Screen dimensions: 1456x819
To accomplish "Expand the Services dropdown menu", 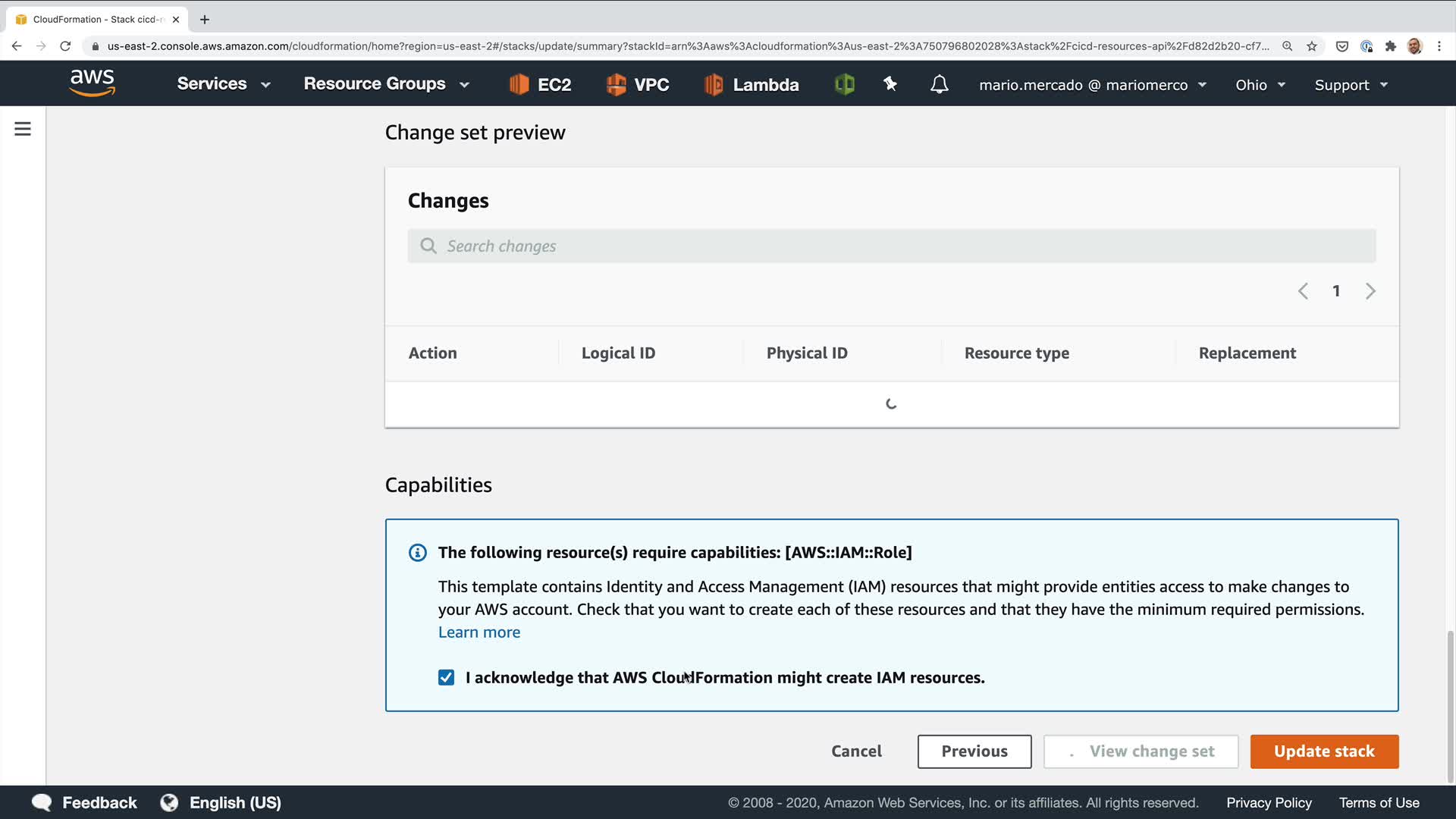I will [223, 84].
